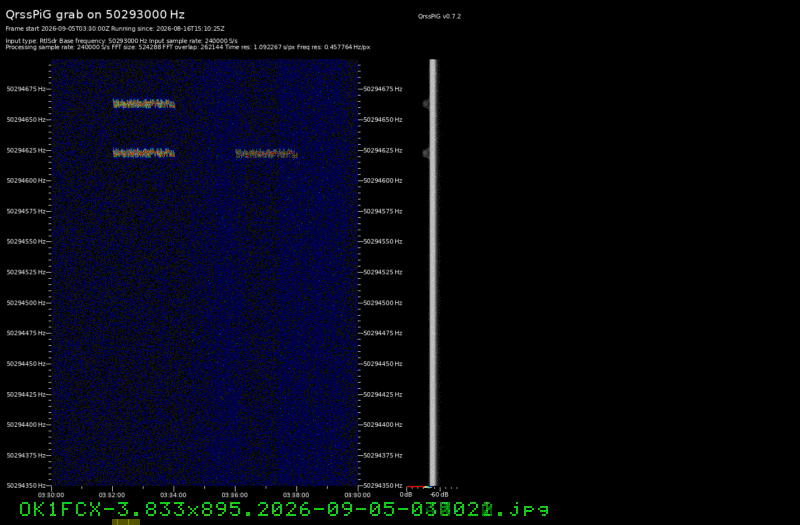Click the 50294500 Hz label on the left axis

click(x=26, y=303)
